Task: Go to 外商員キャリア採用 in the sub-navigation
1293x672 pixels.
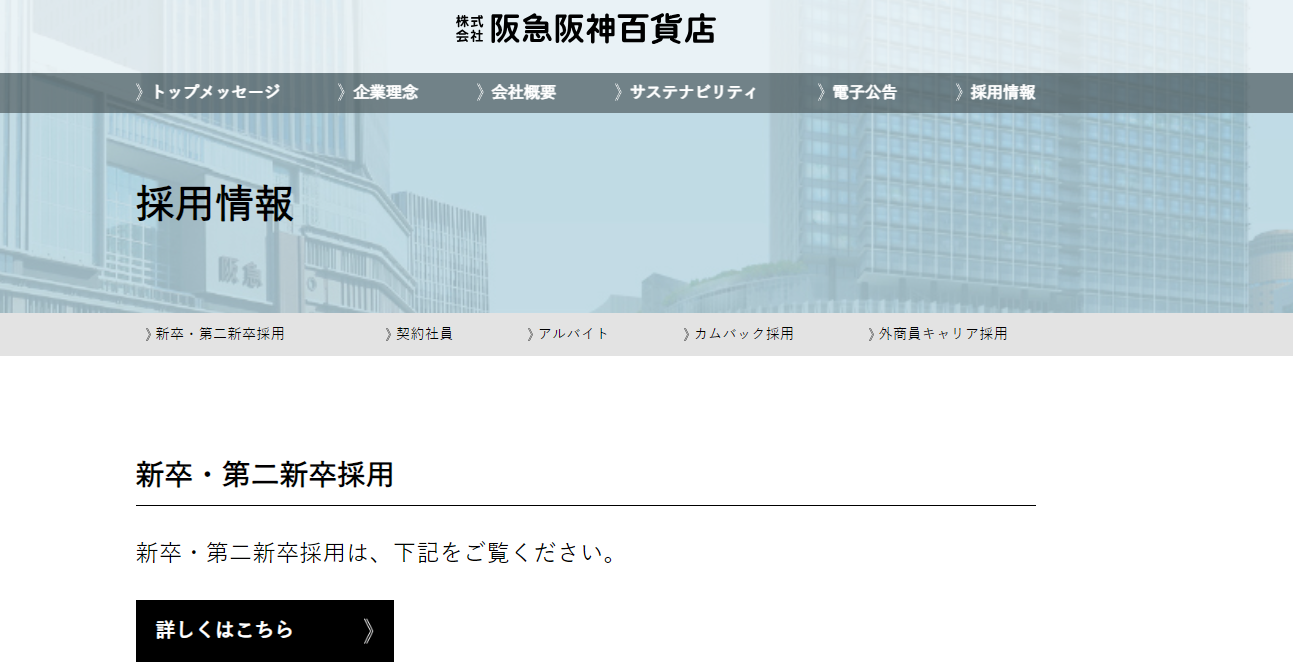Action: [x=938, y=334]
